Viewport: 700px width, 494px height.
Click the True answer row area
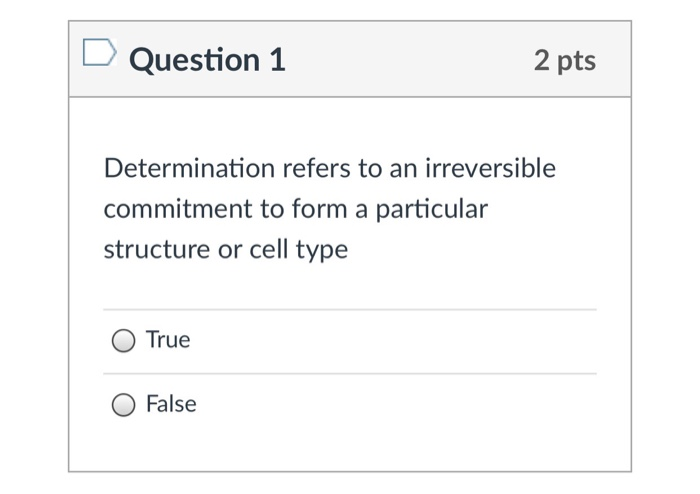(350, 341)
